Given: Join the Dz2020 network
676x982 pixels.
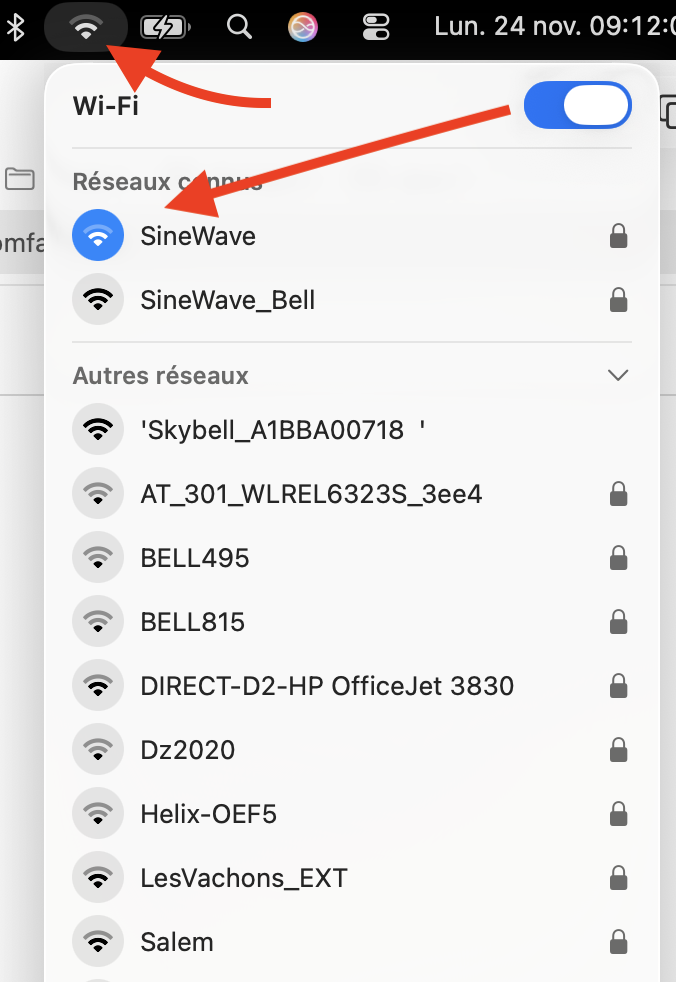Looking at the screenshot, I should click(x=351, y=750).
